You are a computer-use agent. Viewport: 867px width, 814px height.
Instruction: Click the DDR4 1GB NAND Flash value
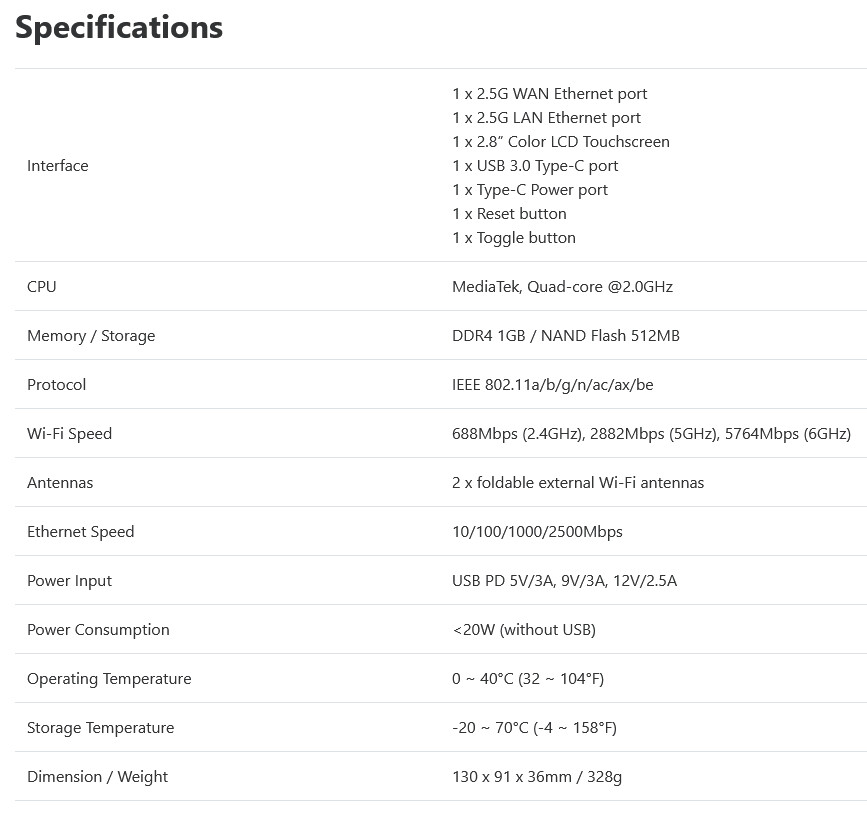pyautogui.click(x=566, y=336)
